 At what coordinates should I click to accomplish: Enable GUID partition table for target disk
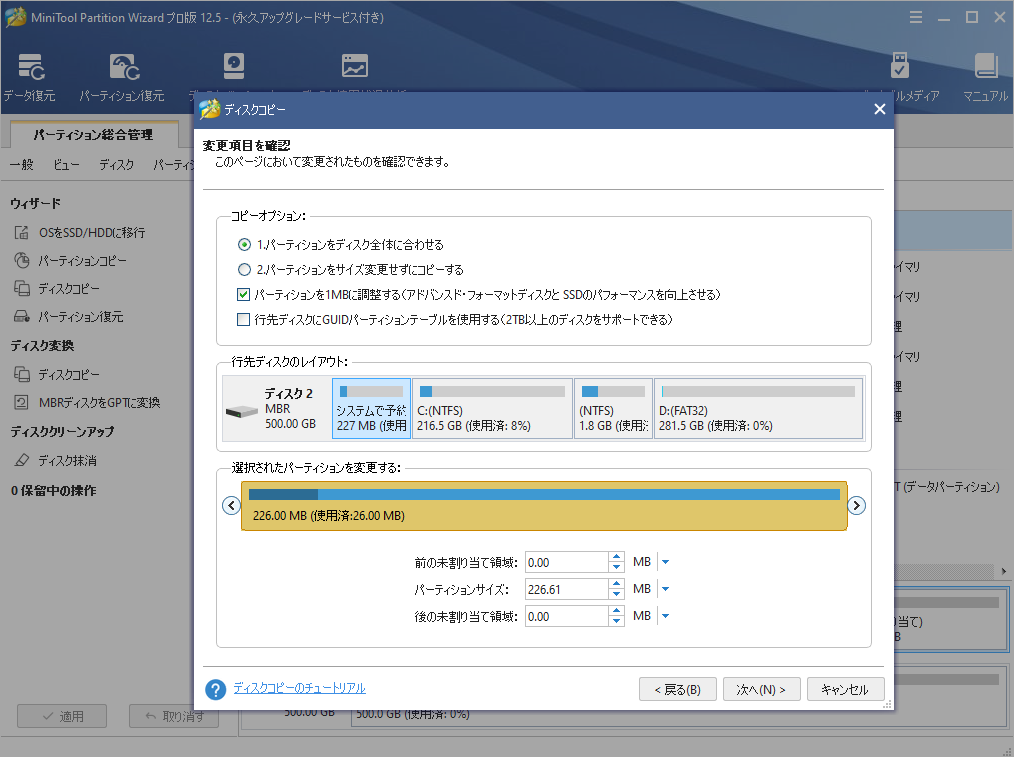244,319
